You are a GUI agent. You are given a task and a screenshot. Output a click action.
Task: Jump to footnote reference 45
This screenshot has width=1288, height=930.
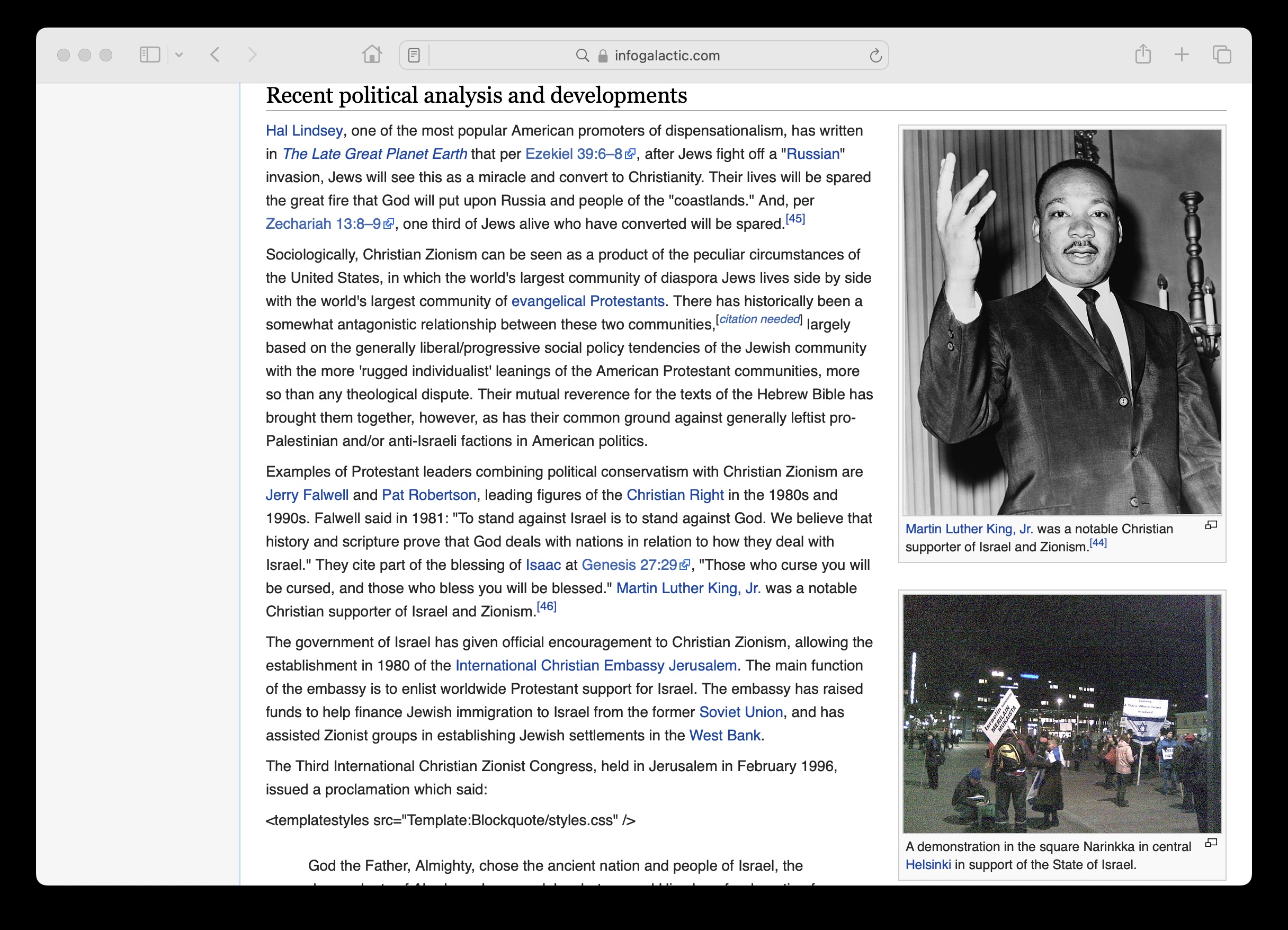click(x=795, y=219)
